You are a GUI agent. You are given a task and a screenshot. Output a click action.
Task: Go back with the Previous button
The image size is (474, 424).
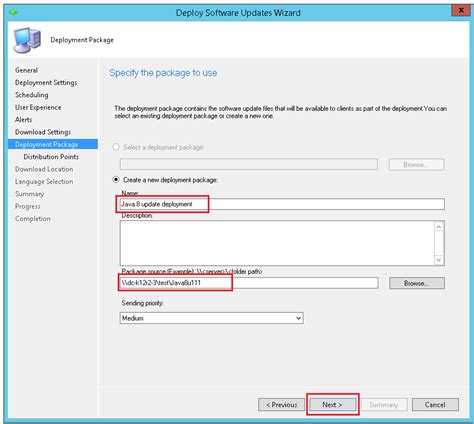pos(282,405)
